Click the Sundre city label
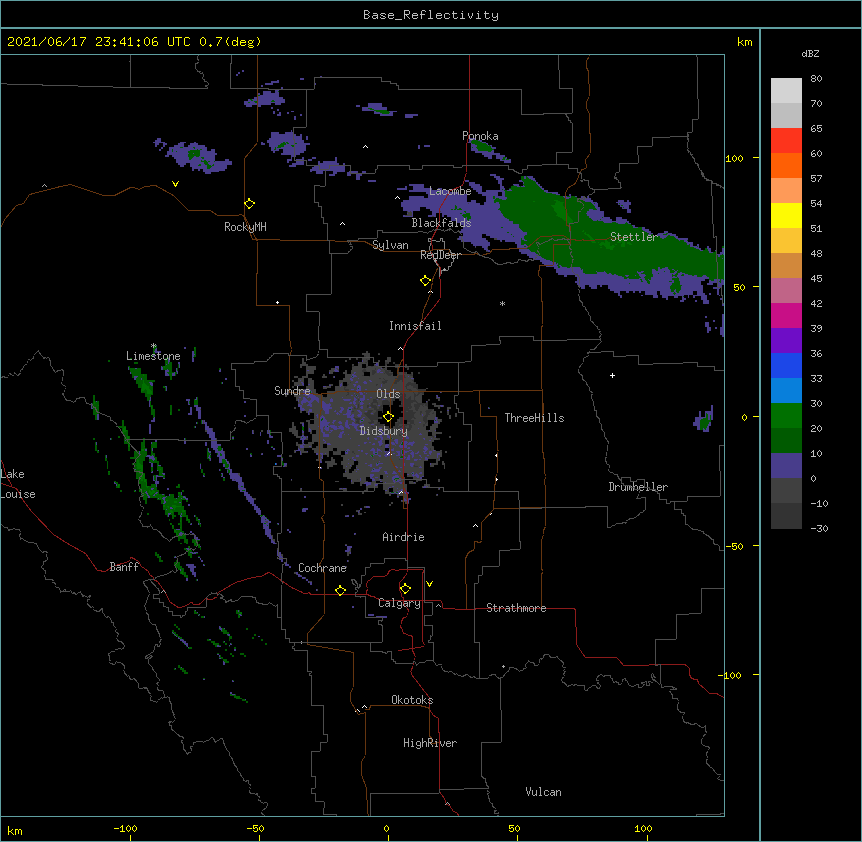862x842 pixels. (x=292, y=391)
